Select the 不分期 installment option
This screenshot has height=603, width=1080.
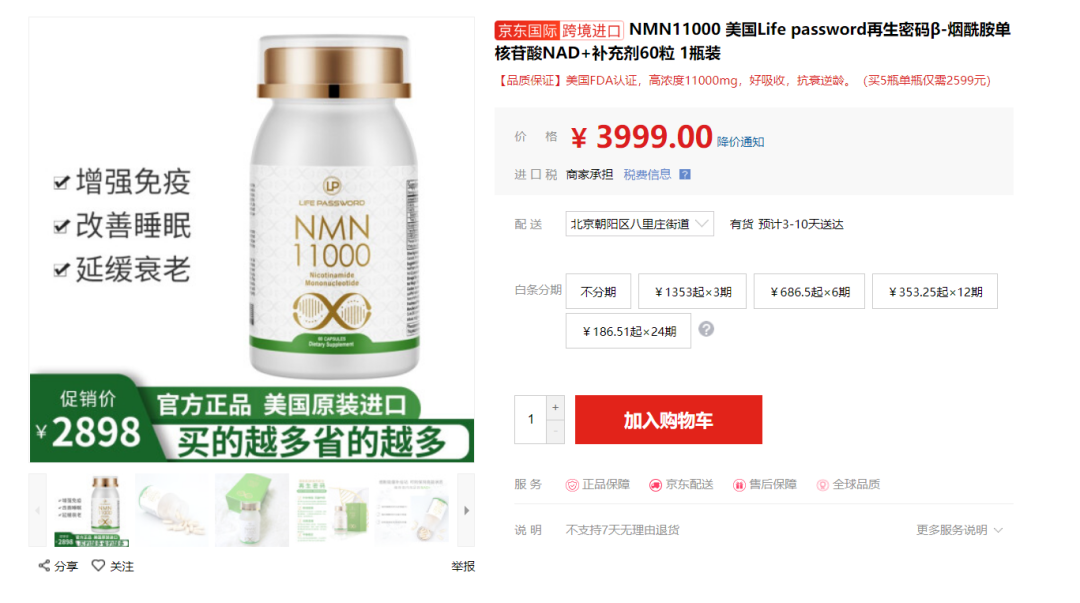coord(598,292)
